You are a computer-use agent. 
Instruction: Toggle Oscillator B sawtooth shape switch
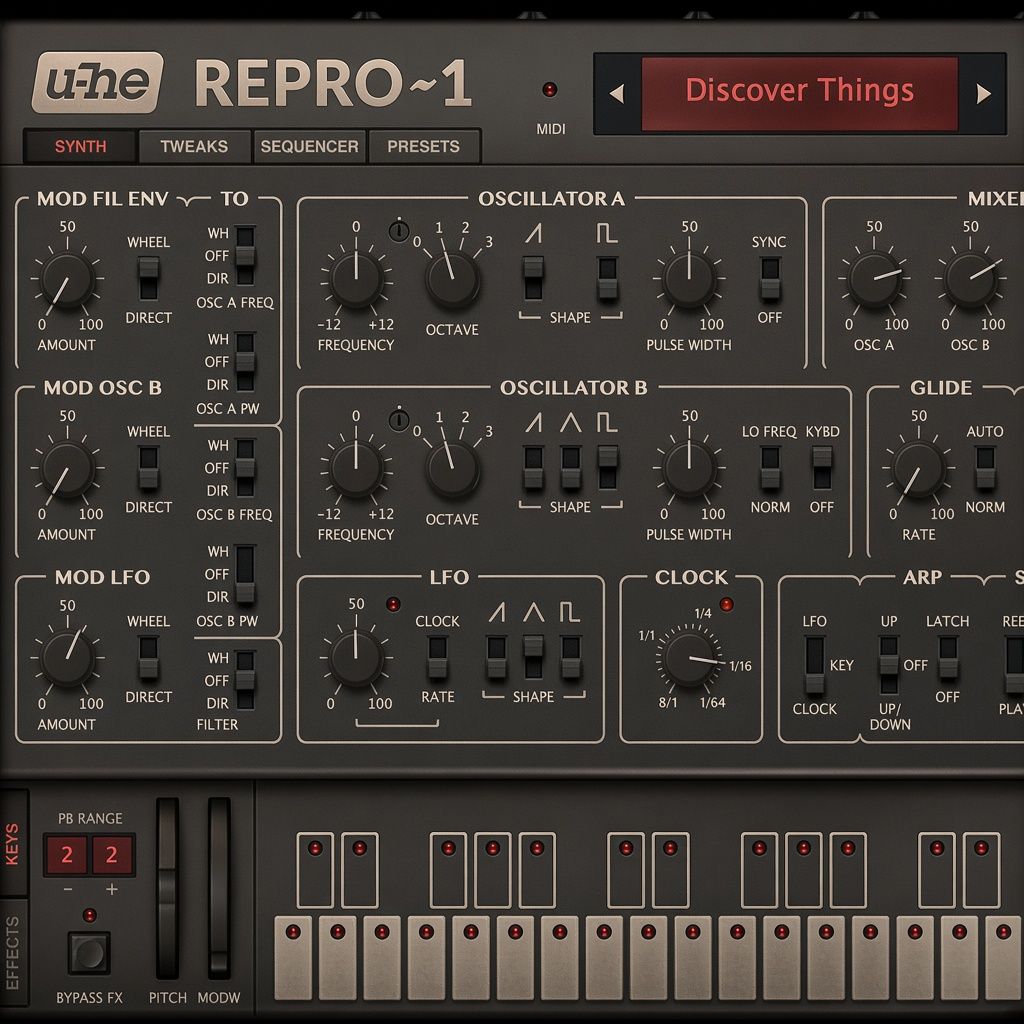click(x=533, y=467)
